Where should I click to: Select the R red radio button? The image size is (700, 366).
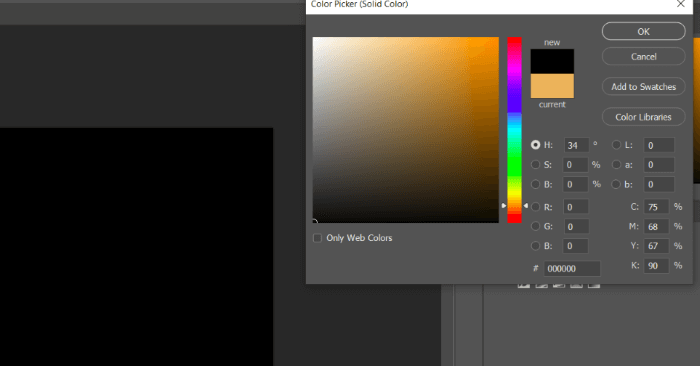(535, 207)
